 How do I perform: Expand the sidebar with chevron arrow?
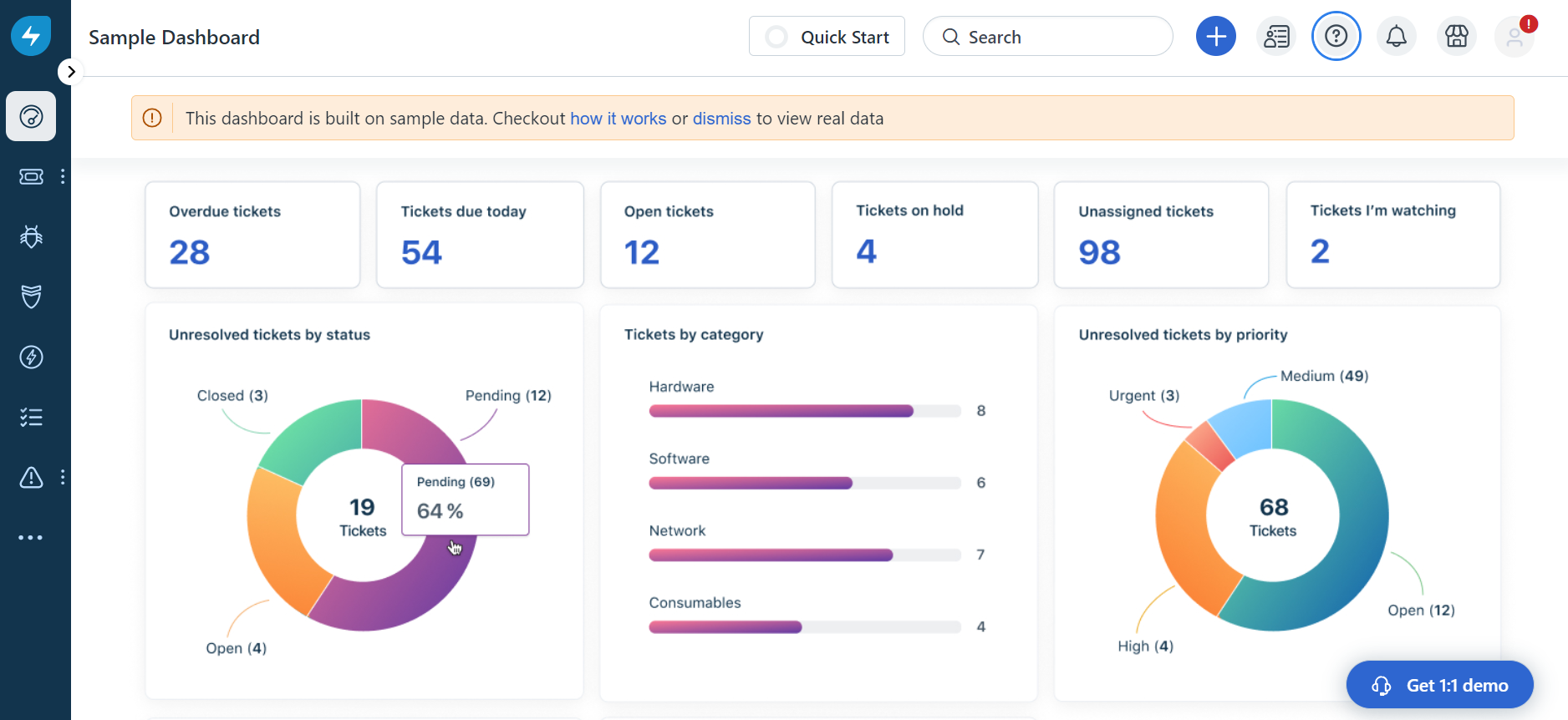coord(71,72)
